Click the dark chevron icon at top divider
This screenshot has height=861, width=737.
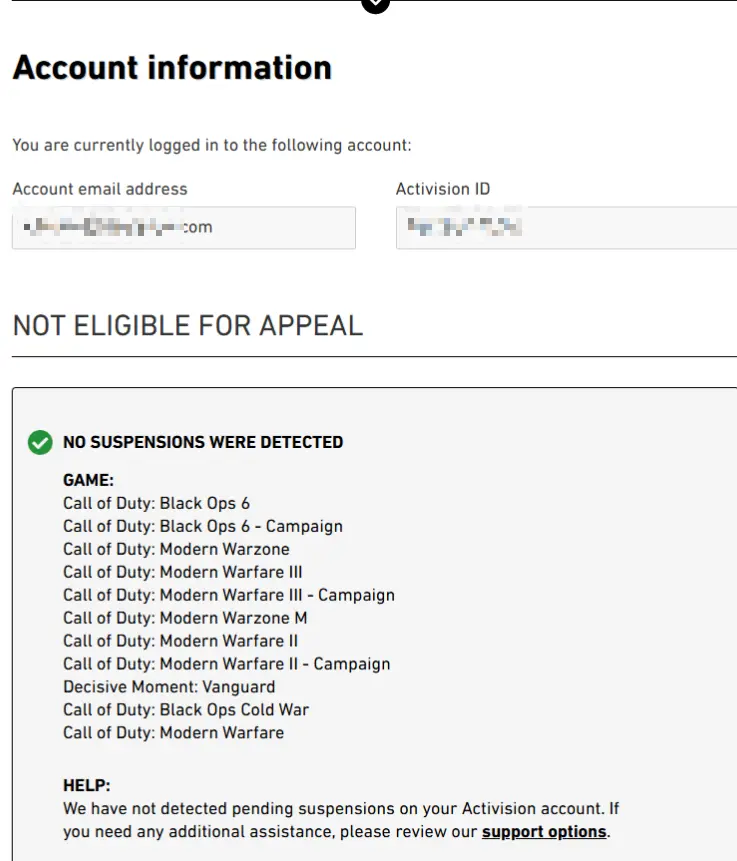click(x=375, y=4)
